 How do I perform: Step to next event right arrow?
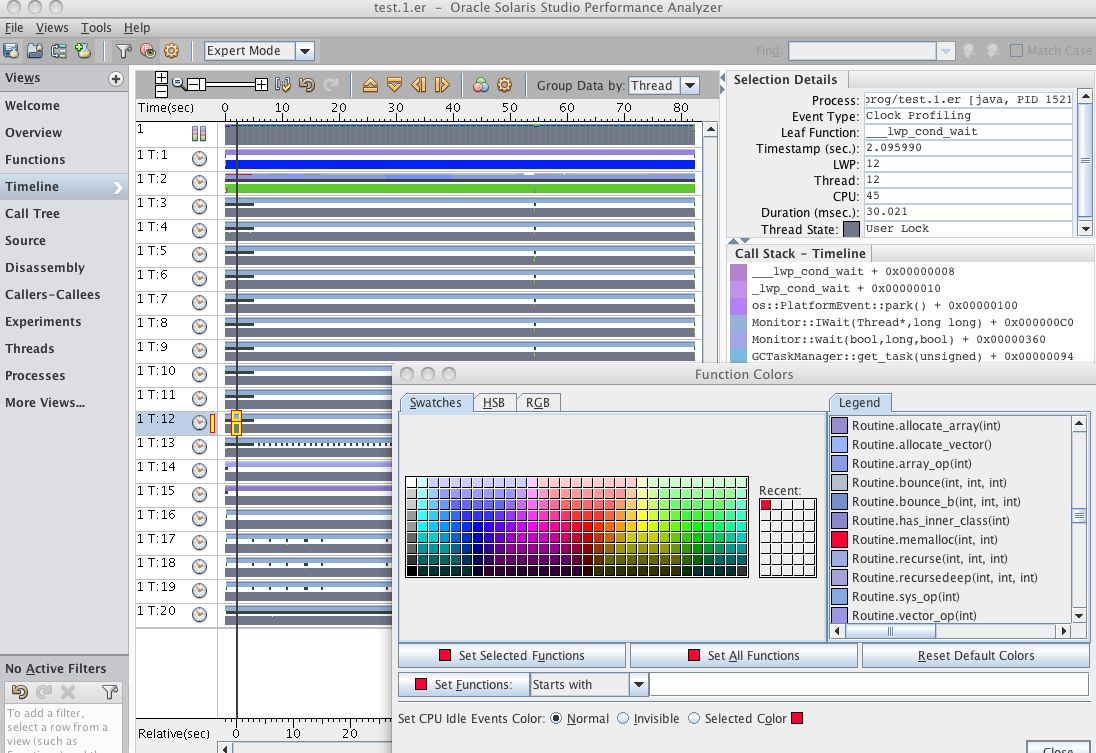click(442, 85)
